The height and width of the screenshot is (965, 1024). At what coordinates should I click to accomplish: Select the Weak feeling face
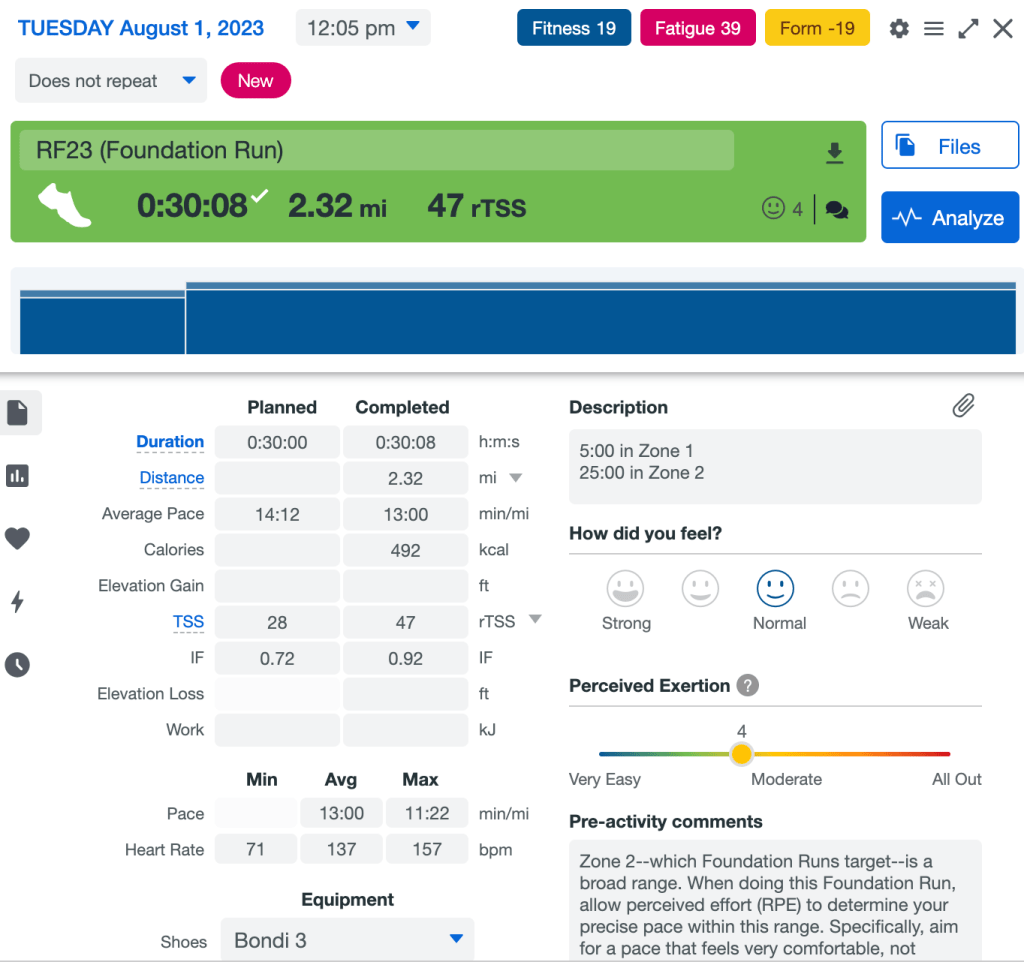click(927, 589)
